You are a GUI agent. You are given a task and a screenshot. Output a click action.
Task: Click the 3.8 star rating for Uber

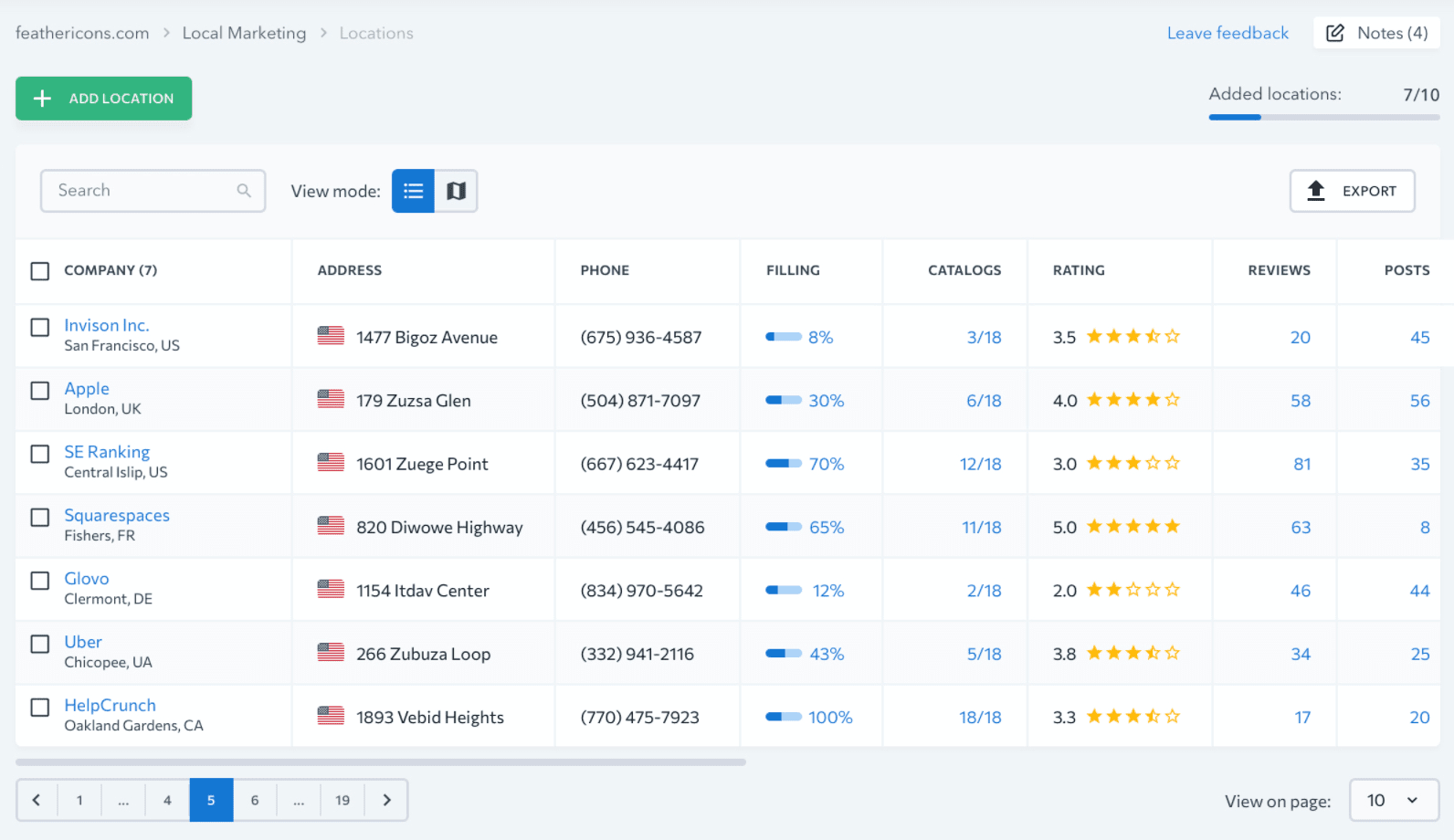1133,653
